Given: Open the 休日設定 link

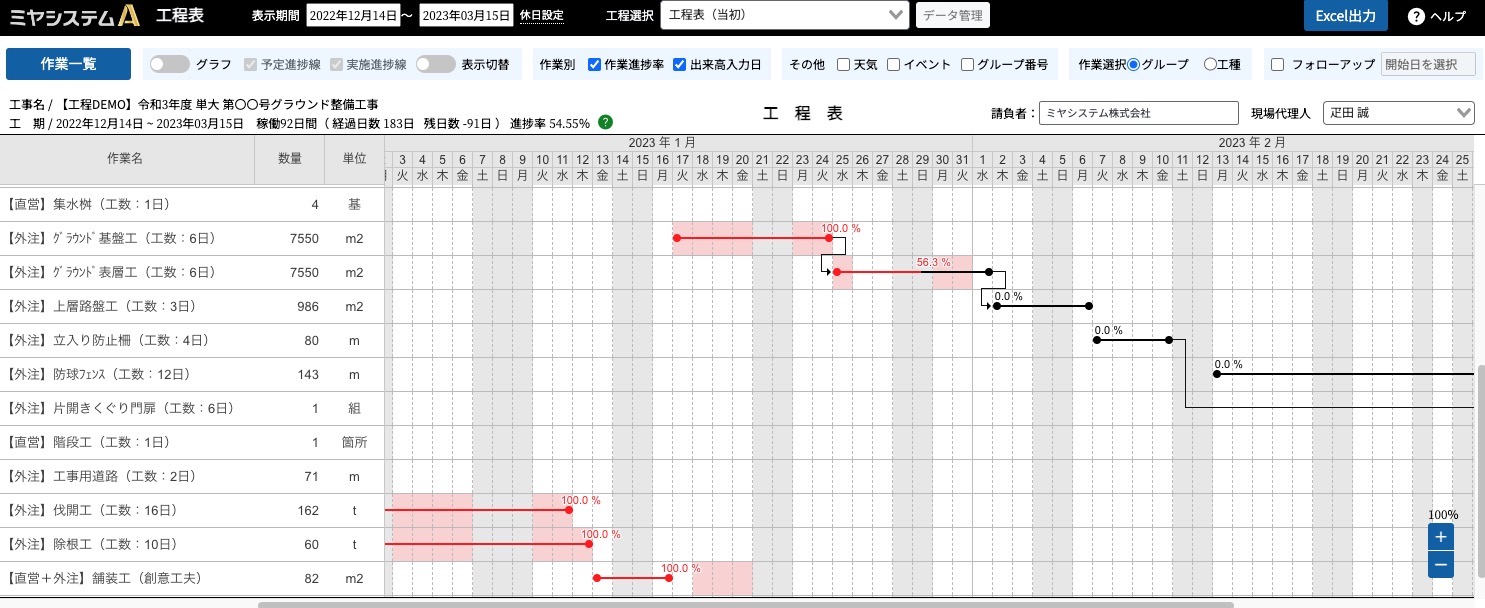Looking at the screenshot, I should click(x=542, y=16).
